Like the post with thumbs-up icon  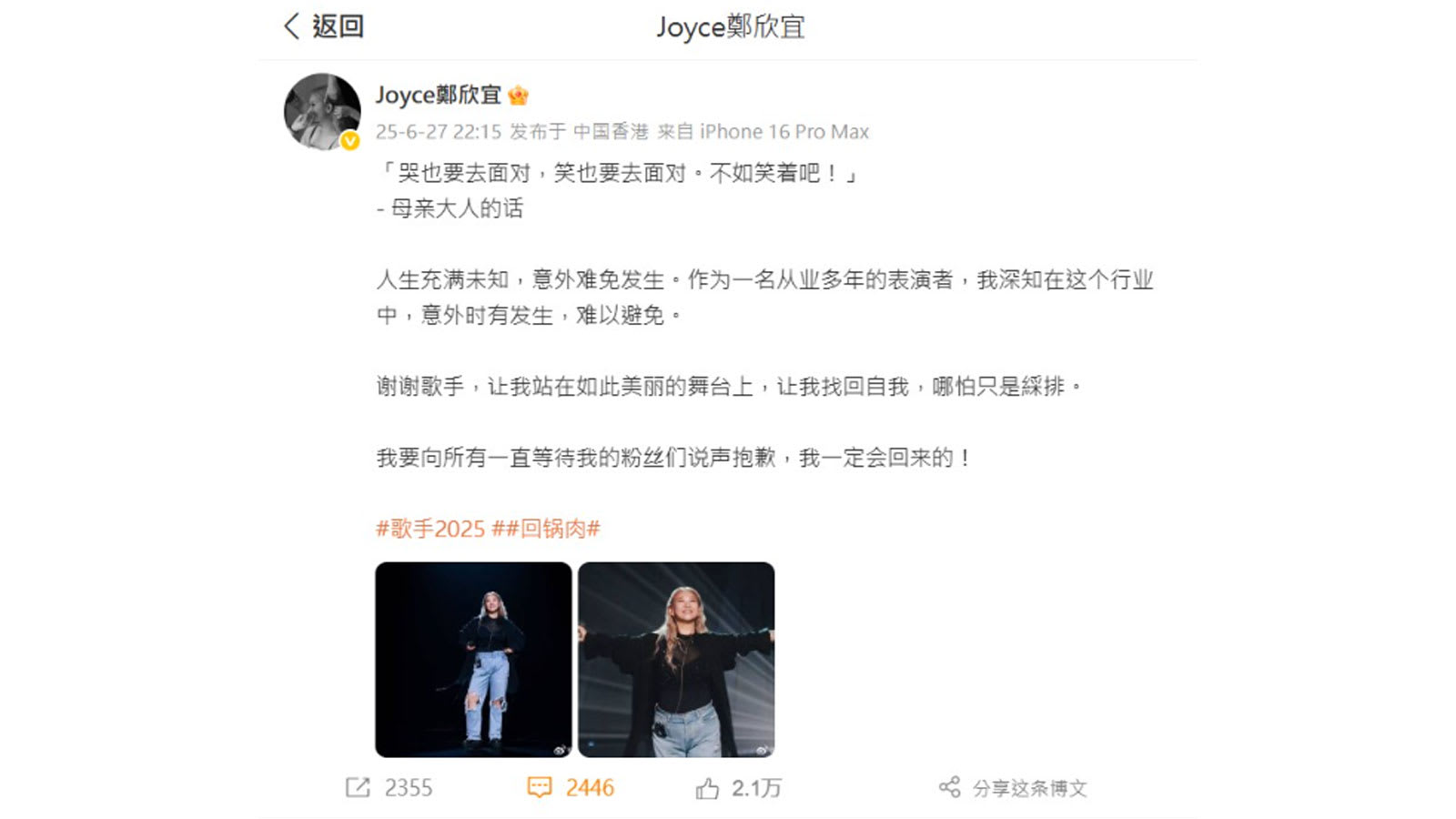[707, 788]
